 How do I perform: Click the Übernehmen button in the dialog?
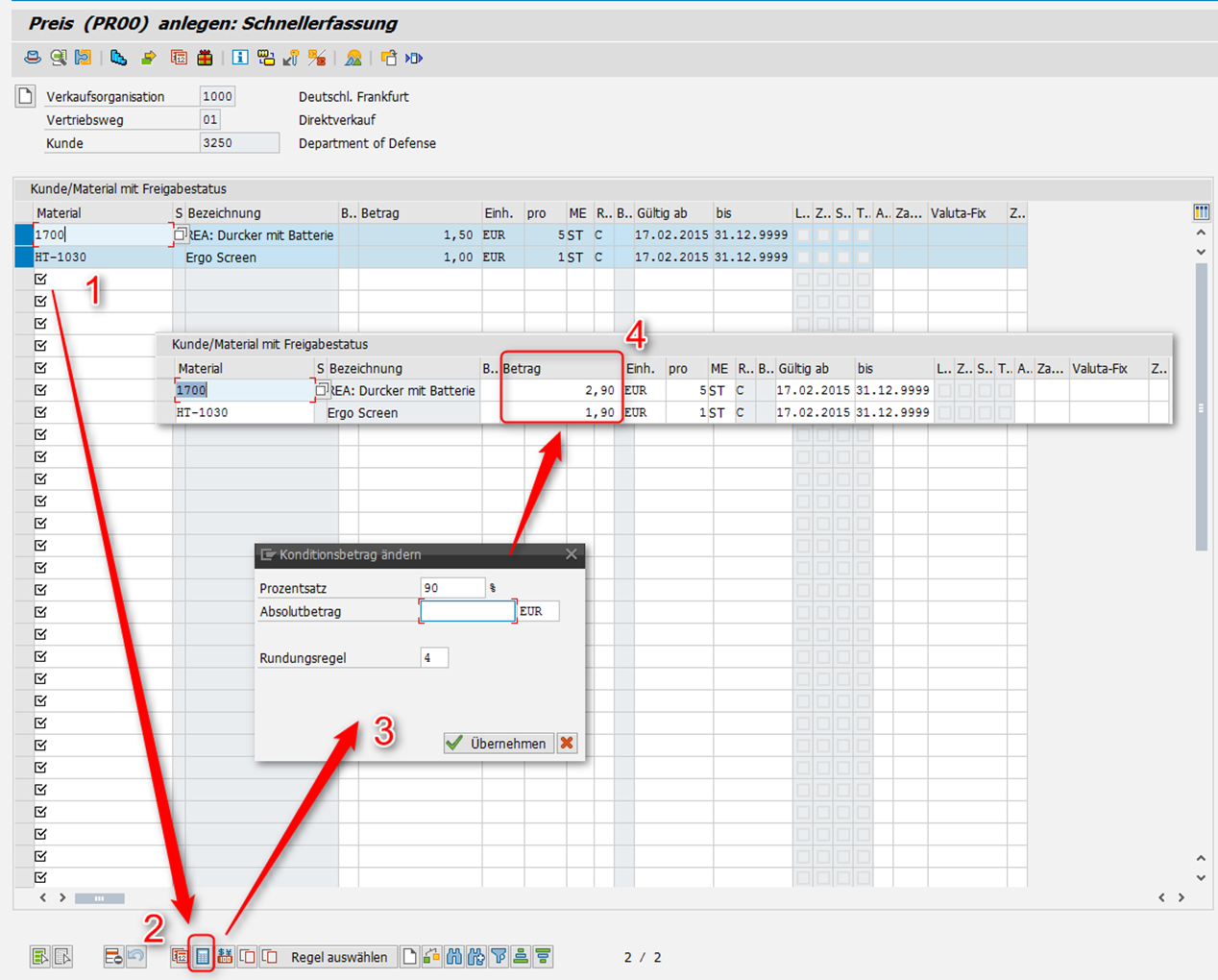point(498,743)
